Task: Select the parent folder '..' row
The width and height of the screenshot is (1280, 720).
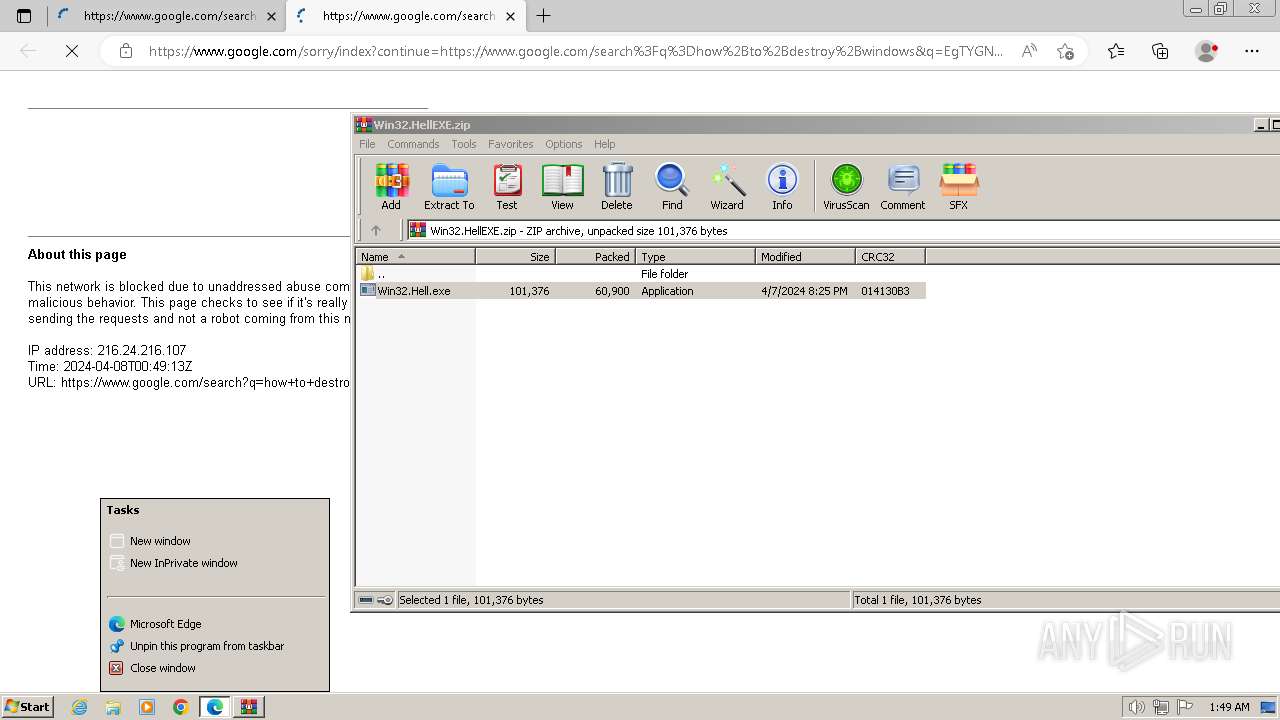Action: coord(640,273)
